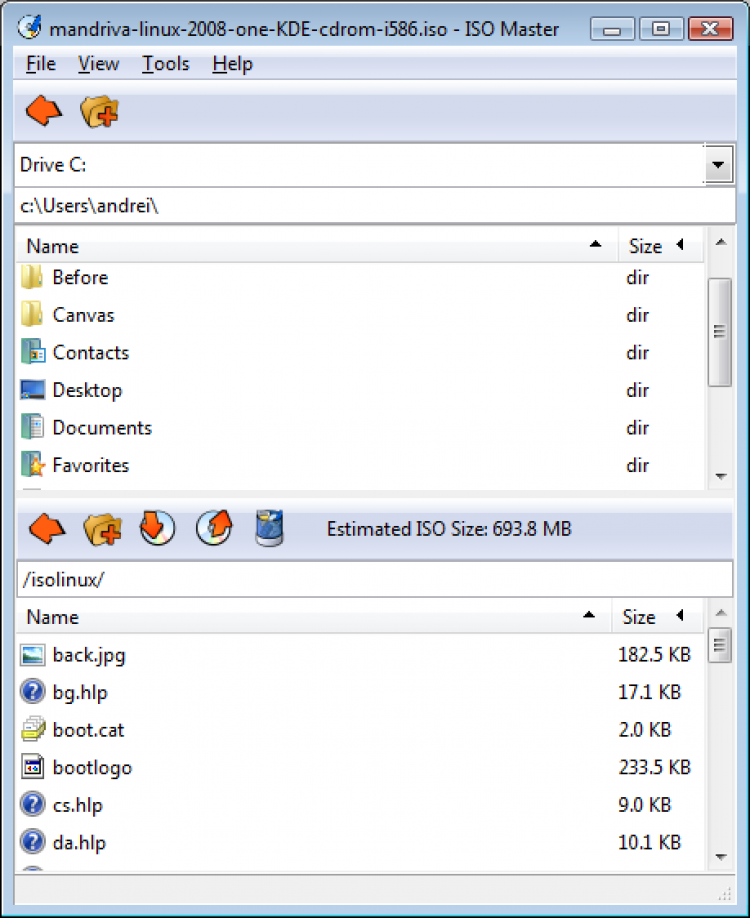Sort ISO files by Size column
Screen dimensions: 750x918
640,617
